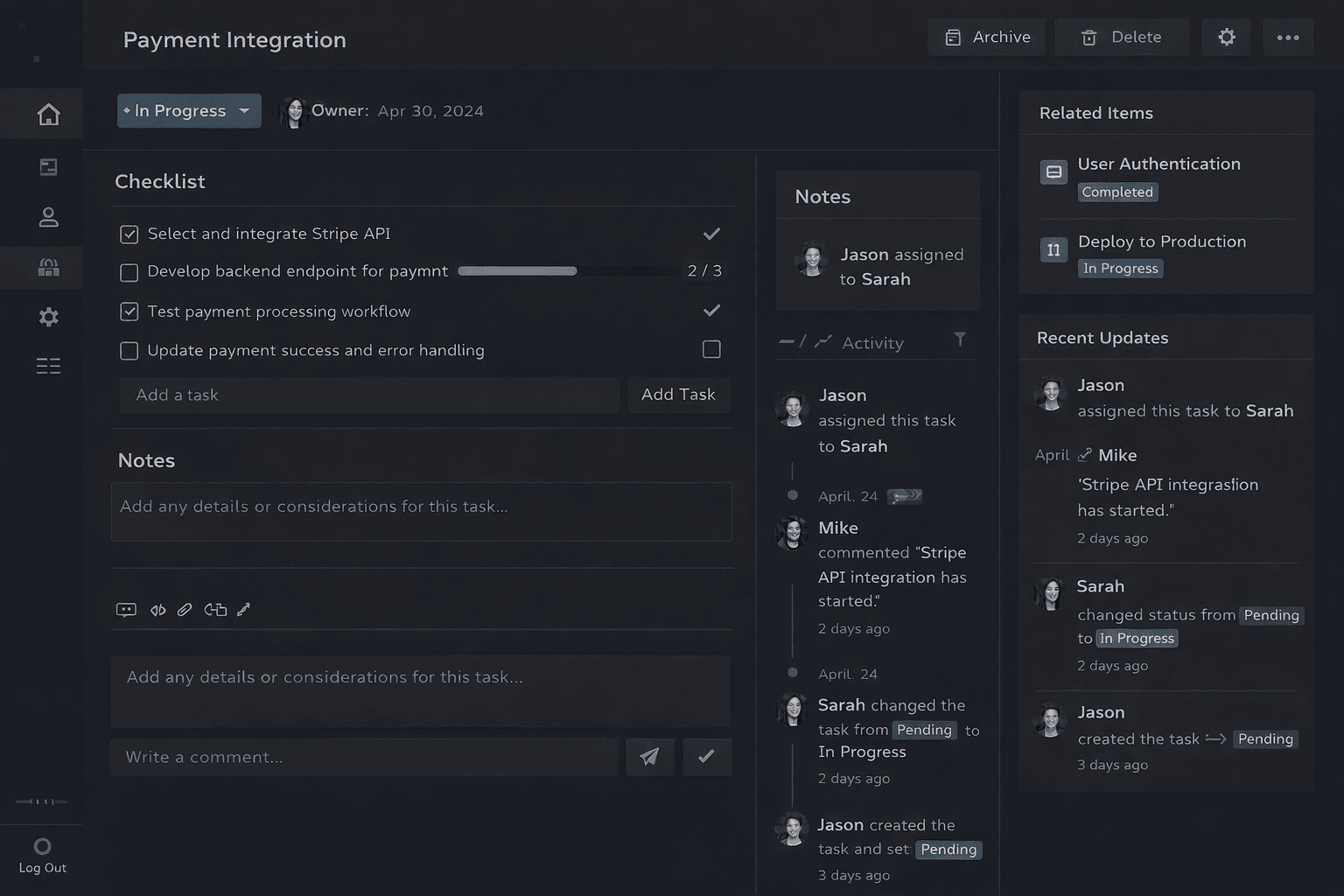Click the code snippet icon in notes toolbar
1344x896 pixels.
tap(157, 610)
